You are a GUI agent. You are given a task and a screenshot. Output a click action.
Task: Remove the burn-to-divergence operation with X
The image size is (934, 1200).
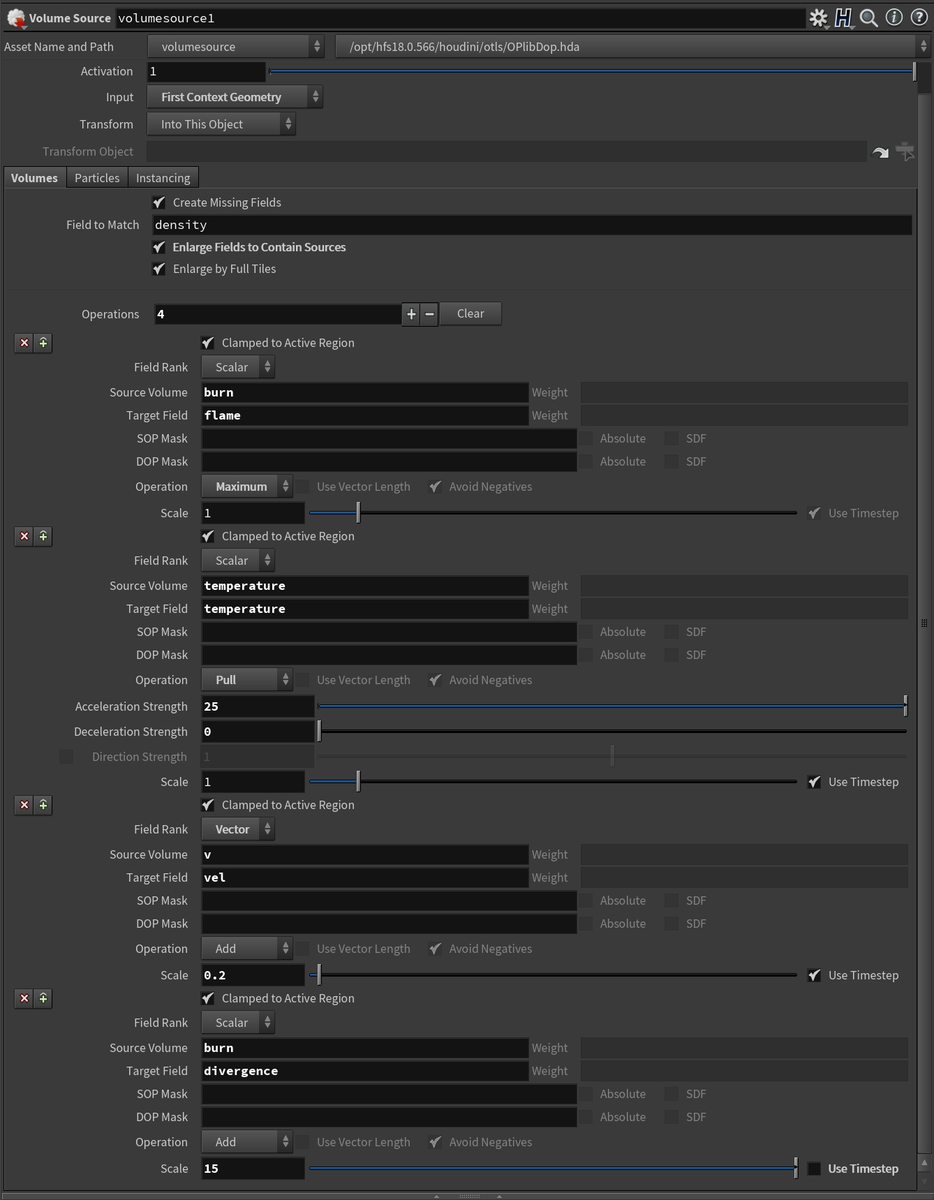(x=25, y=999)
